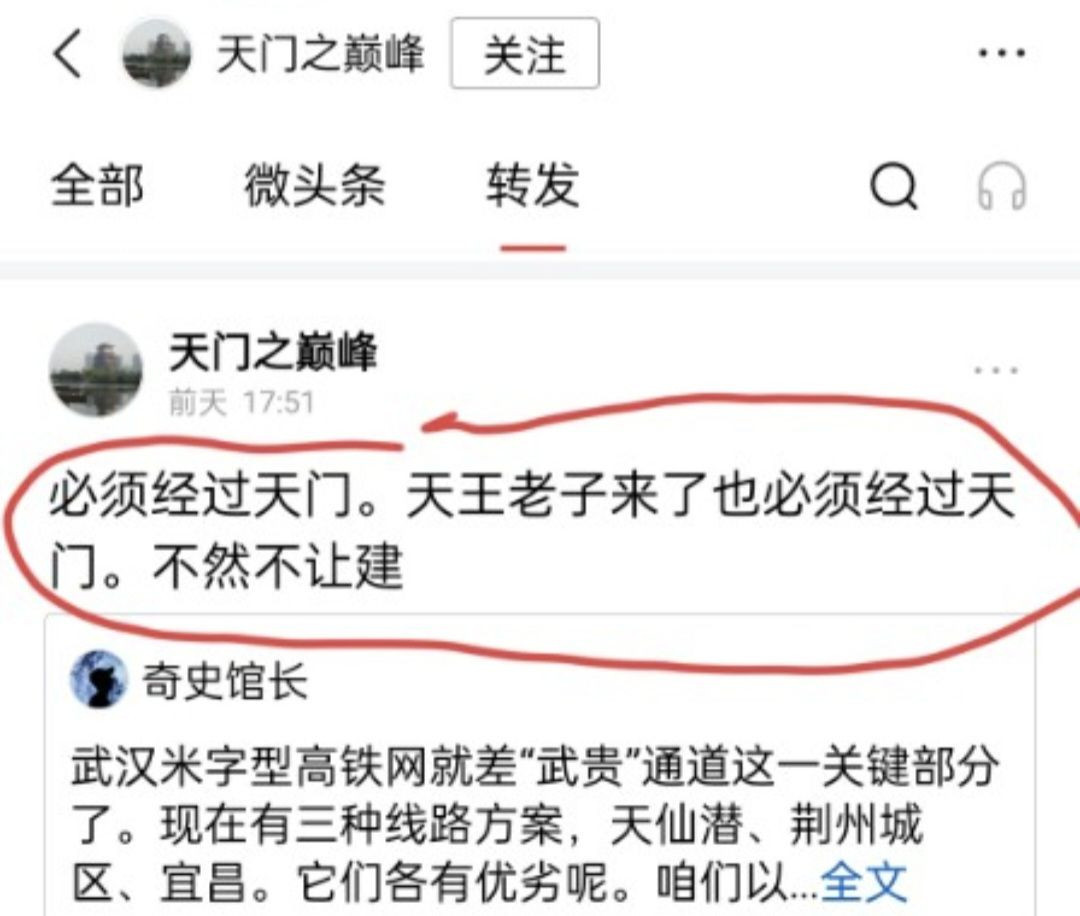Open the top-right three-dot more menu

coord(1002,52)
